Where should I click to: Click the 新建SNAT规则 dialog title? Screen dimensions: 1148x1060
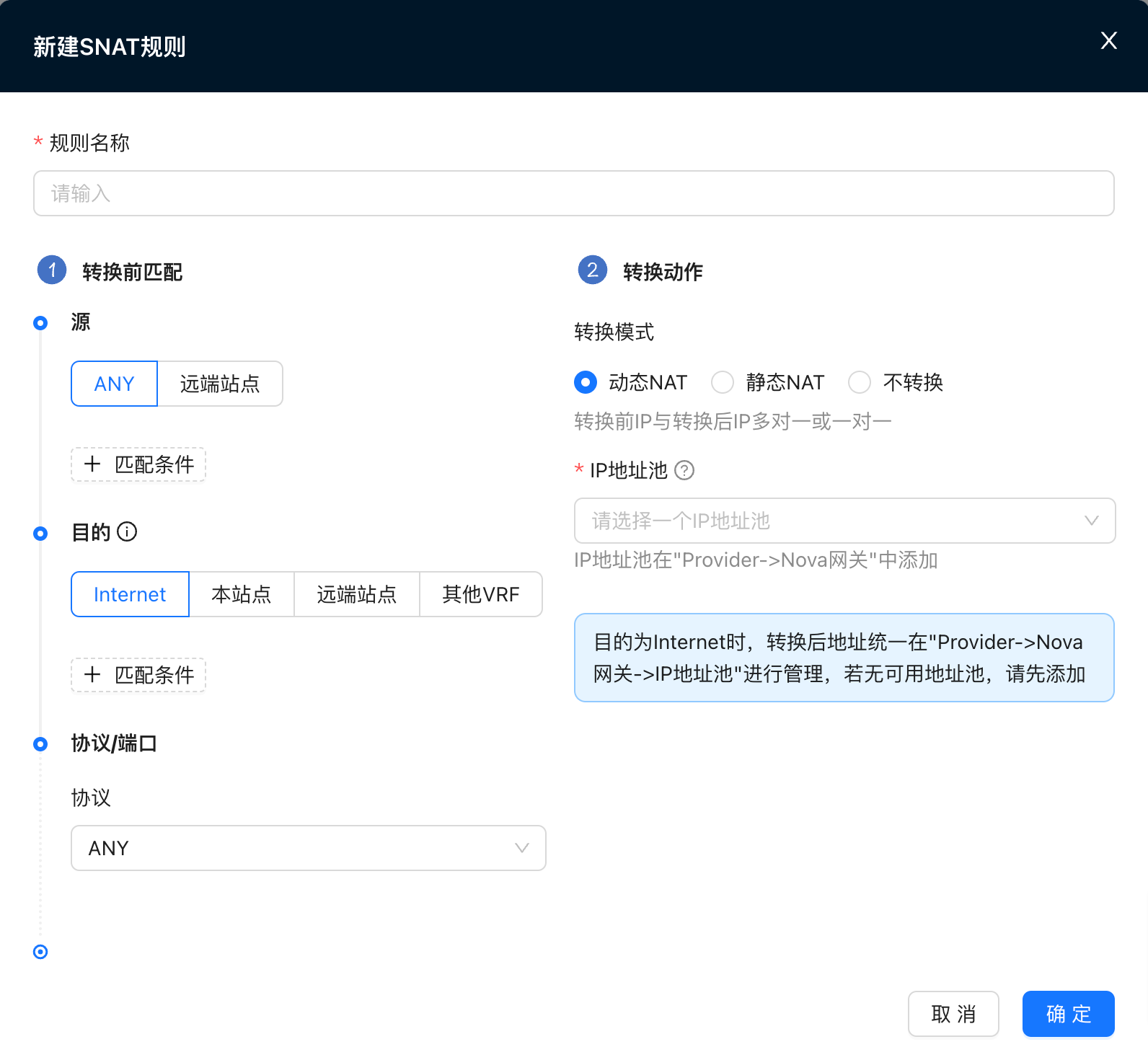tap(110, 47)
